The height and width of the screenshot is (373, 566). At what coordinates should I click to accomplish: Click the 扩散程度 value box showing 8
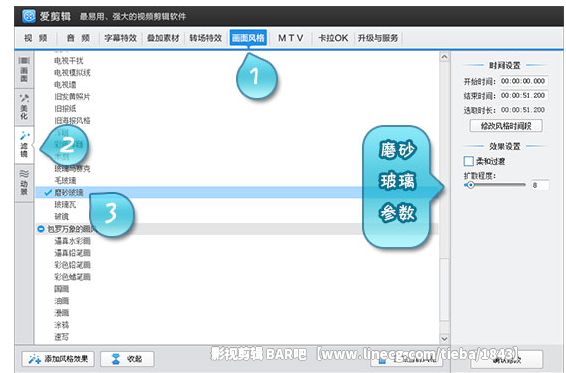[x=540, y=185]
